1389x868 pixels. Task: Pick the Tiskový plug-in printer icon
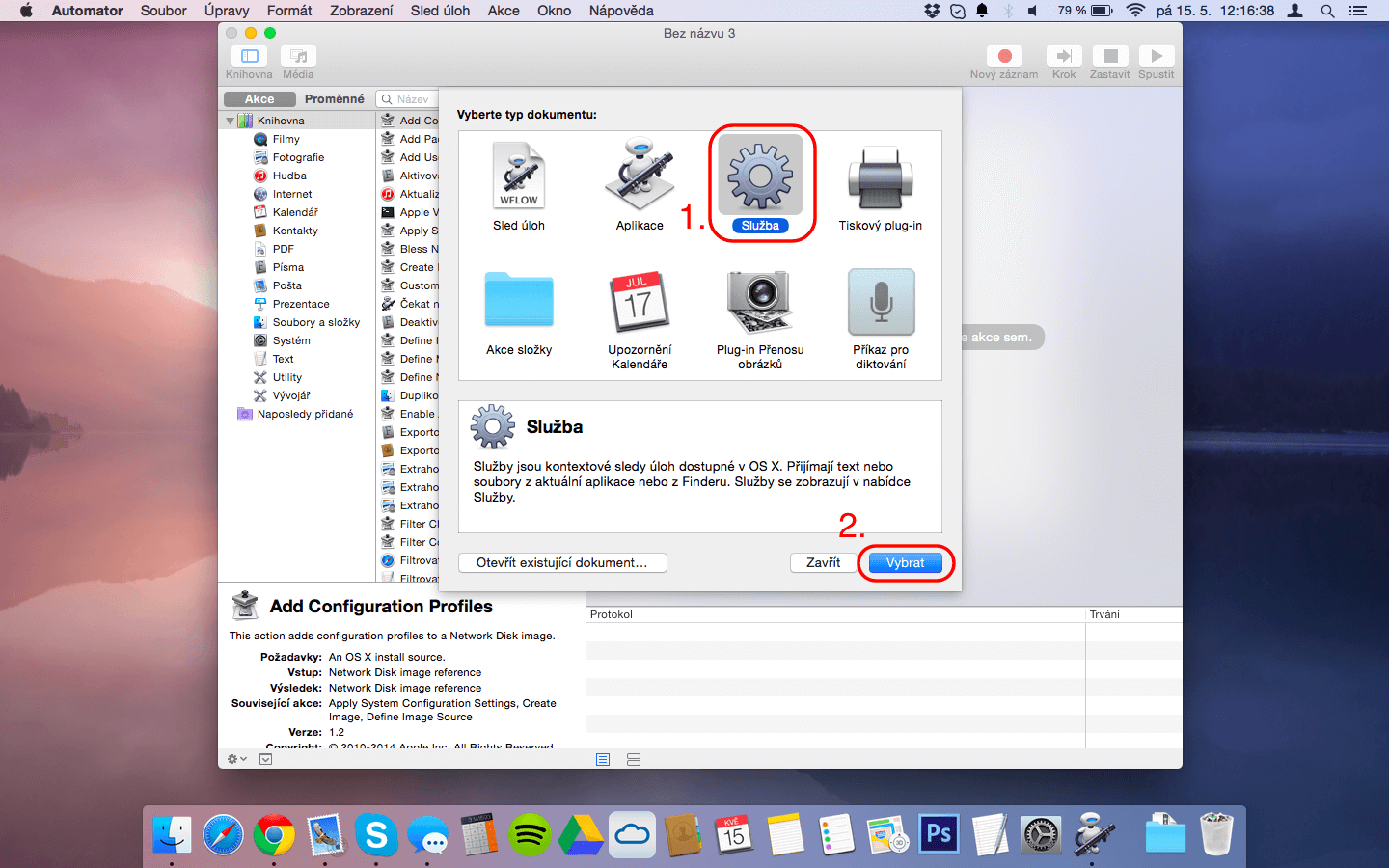[880, 176]
